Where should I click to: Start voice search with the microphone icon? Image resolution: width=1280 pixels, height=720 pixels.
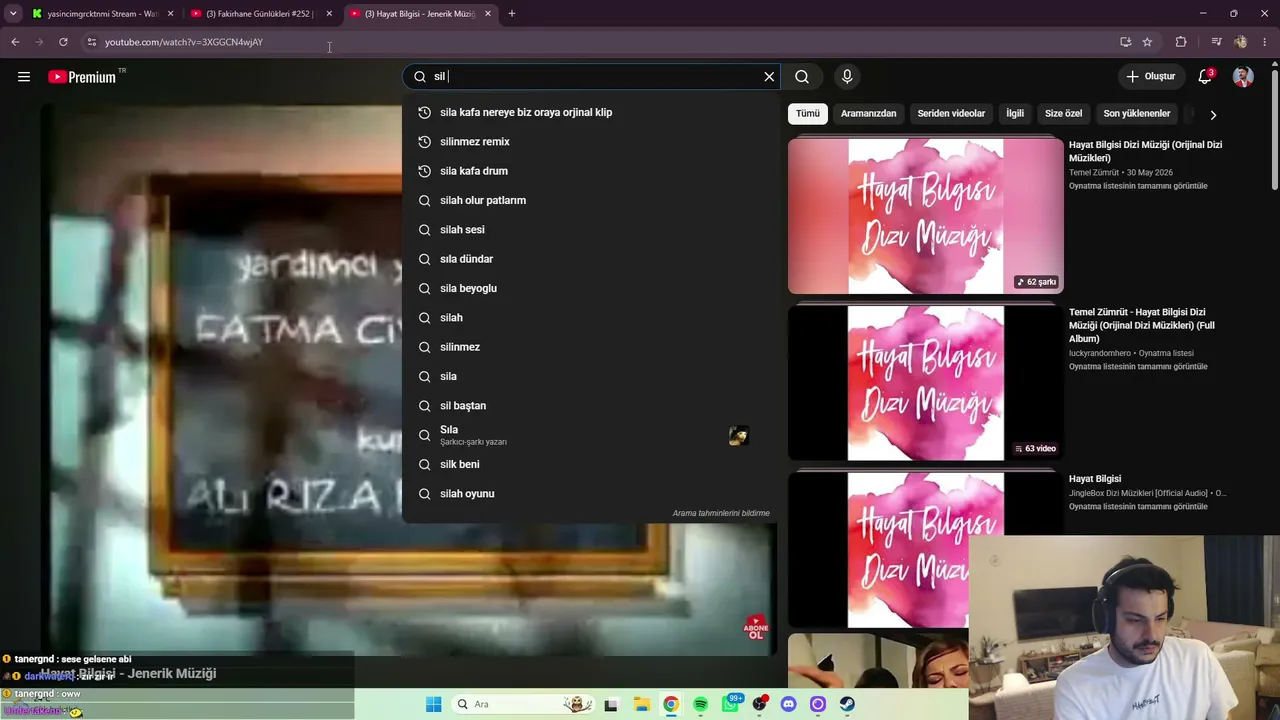847,77
